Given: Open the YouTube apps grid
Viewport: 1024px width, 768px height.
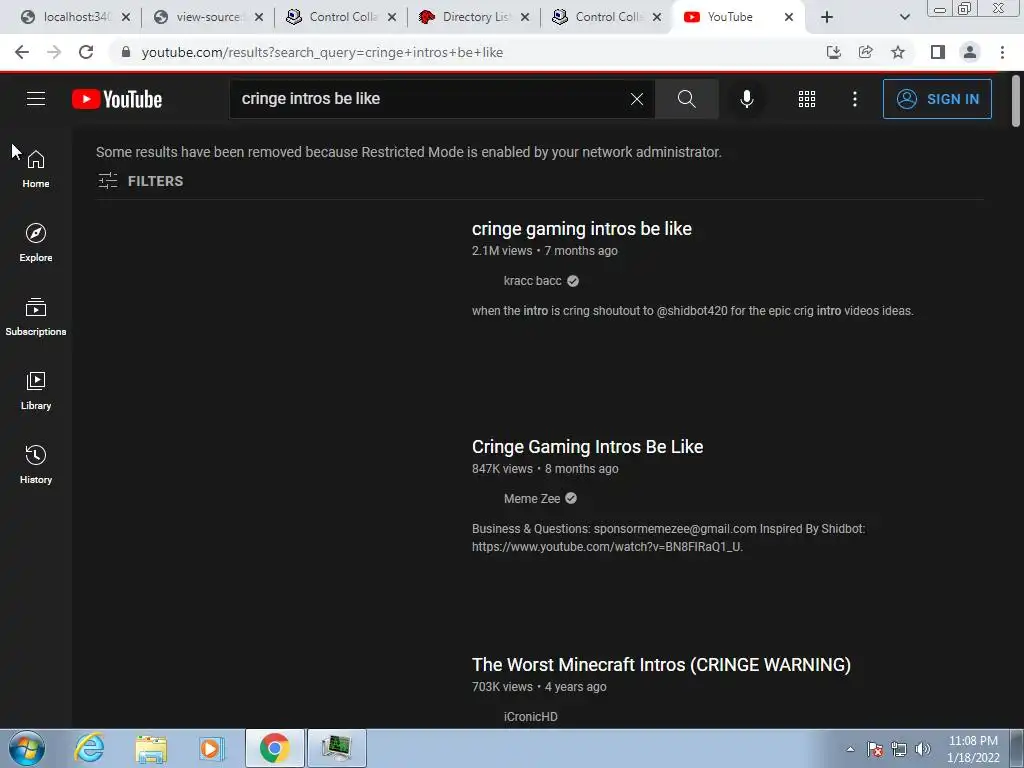Looking at the screenshot, I should coord(807,99).
